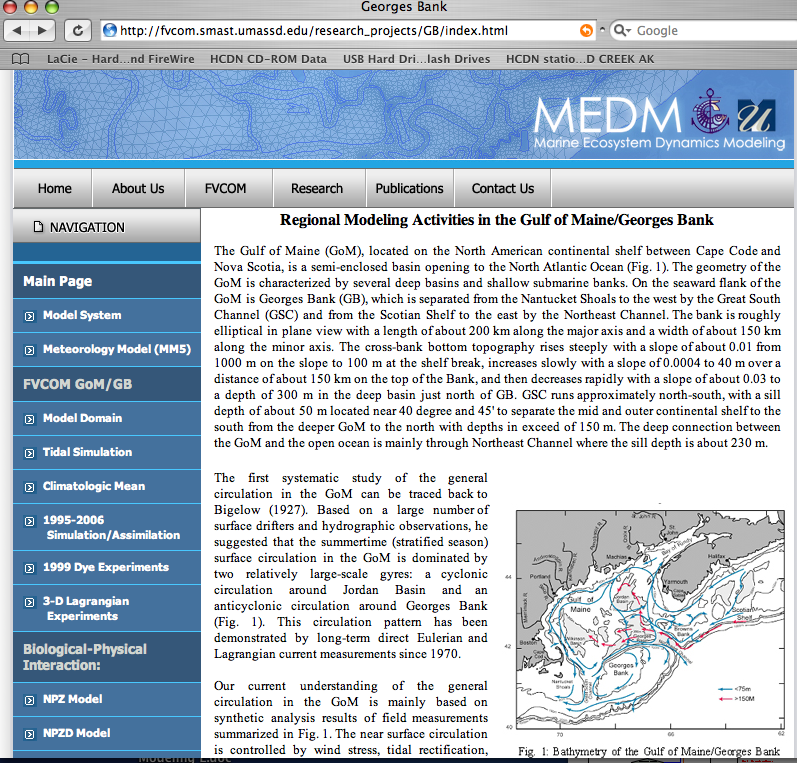This screenshot has width=797, height=763.
Task: Select the Home menu tab
Action: [54, 189]
